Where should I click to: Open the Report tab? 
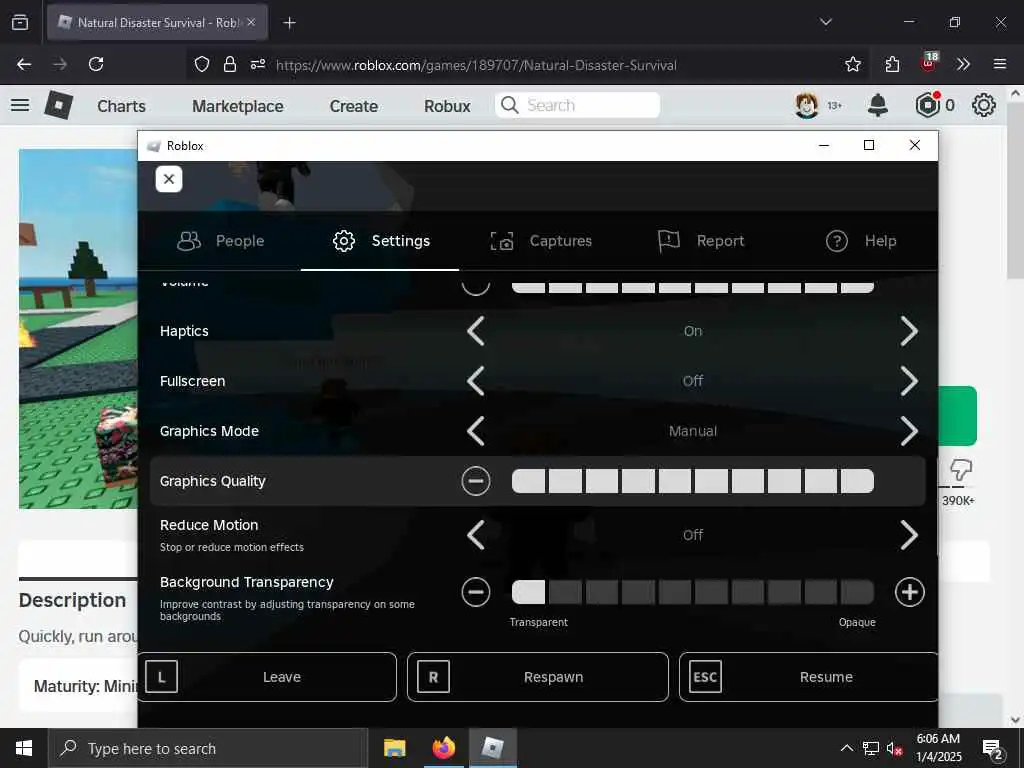(700, 241)
